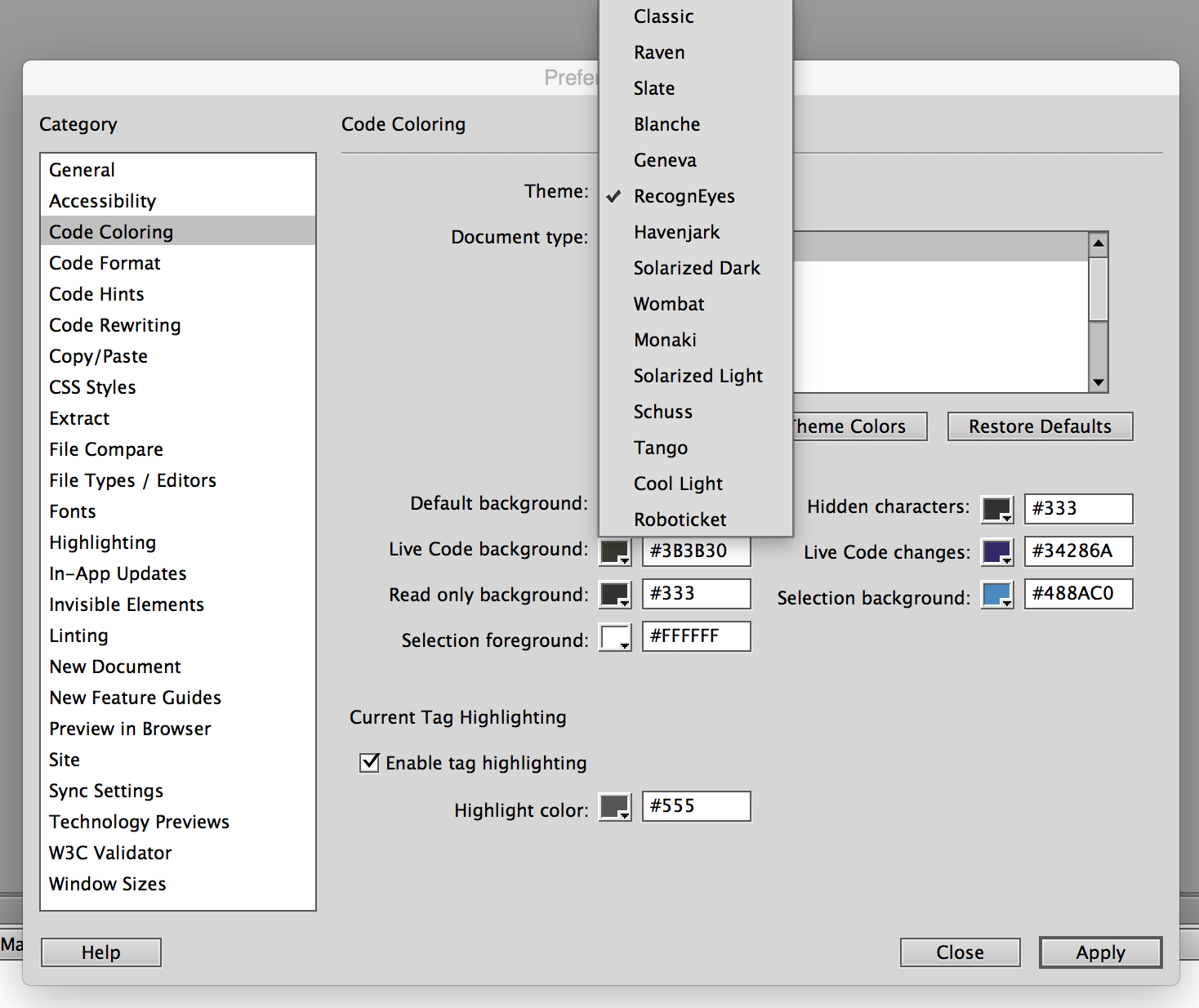
Task: Disable the Enable tag highlighting checkbox
Action: [368, 762]
